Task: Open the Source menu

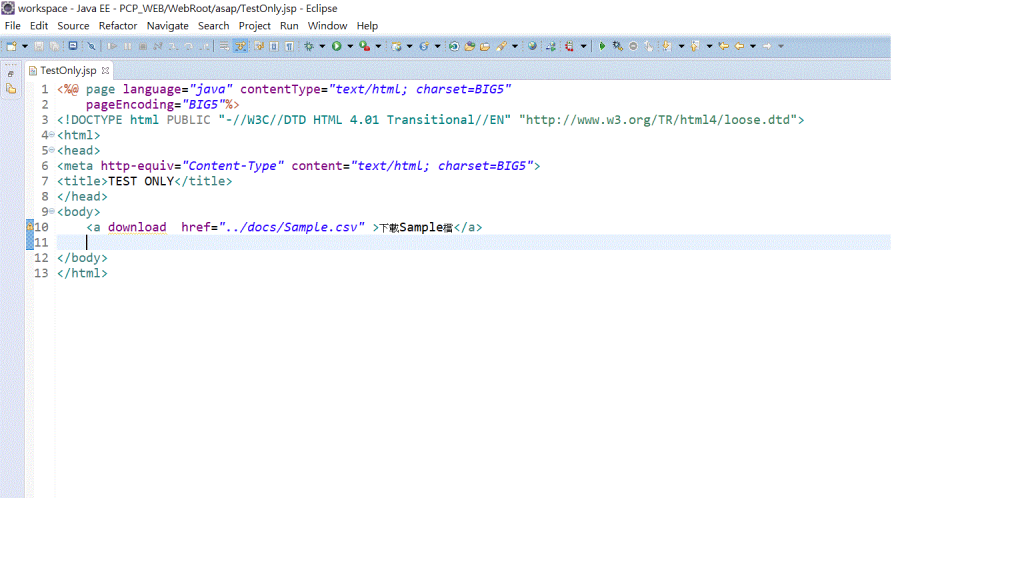Action: point(73,26)
